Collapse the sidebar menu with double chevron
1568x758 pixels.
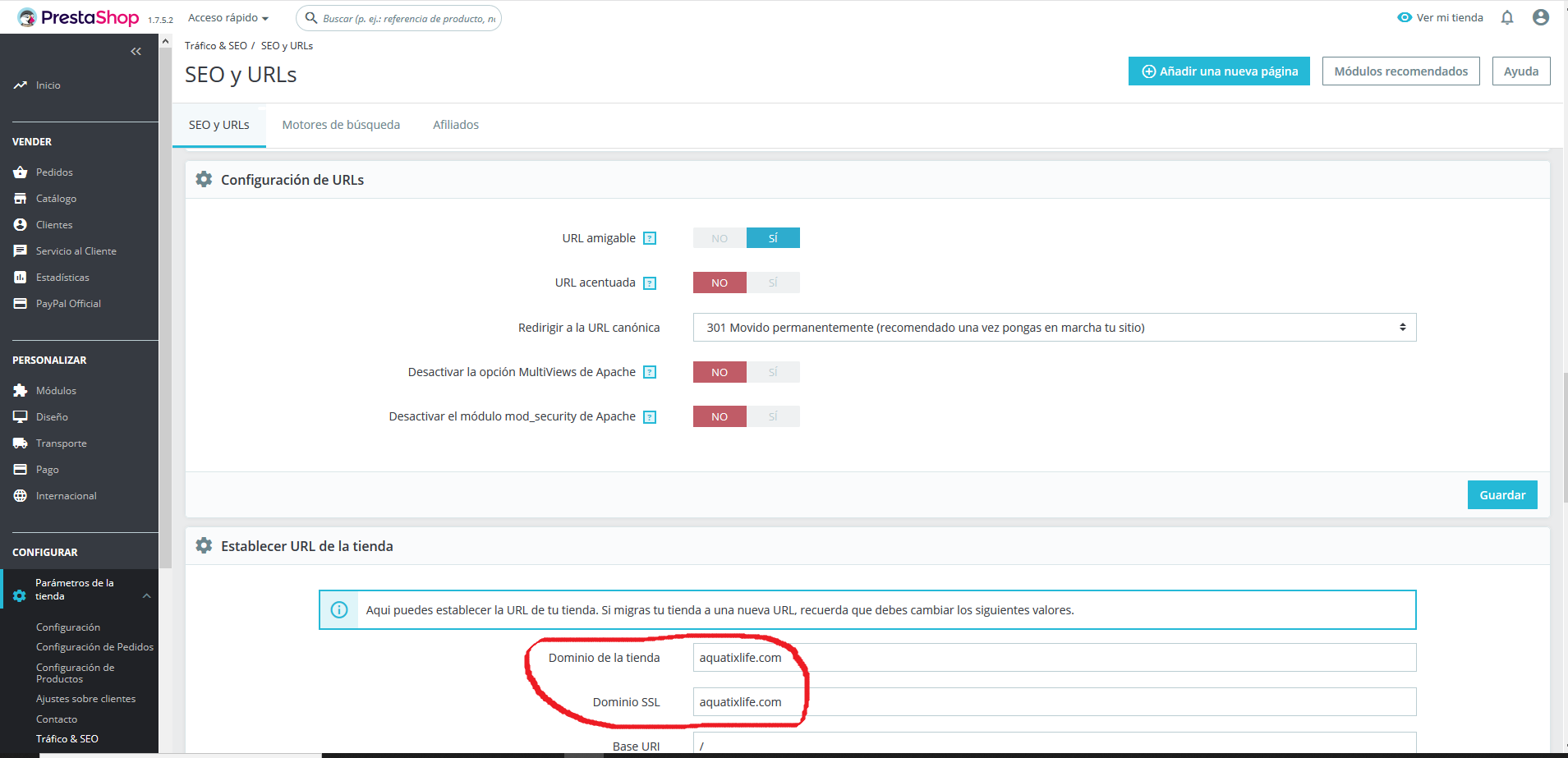[x=136, y=51]
